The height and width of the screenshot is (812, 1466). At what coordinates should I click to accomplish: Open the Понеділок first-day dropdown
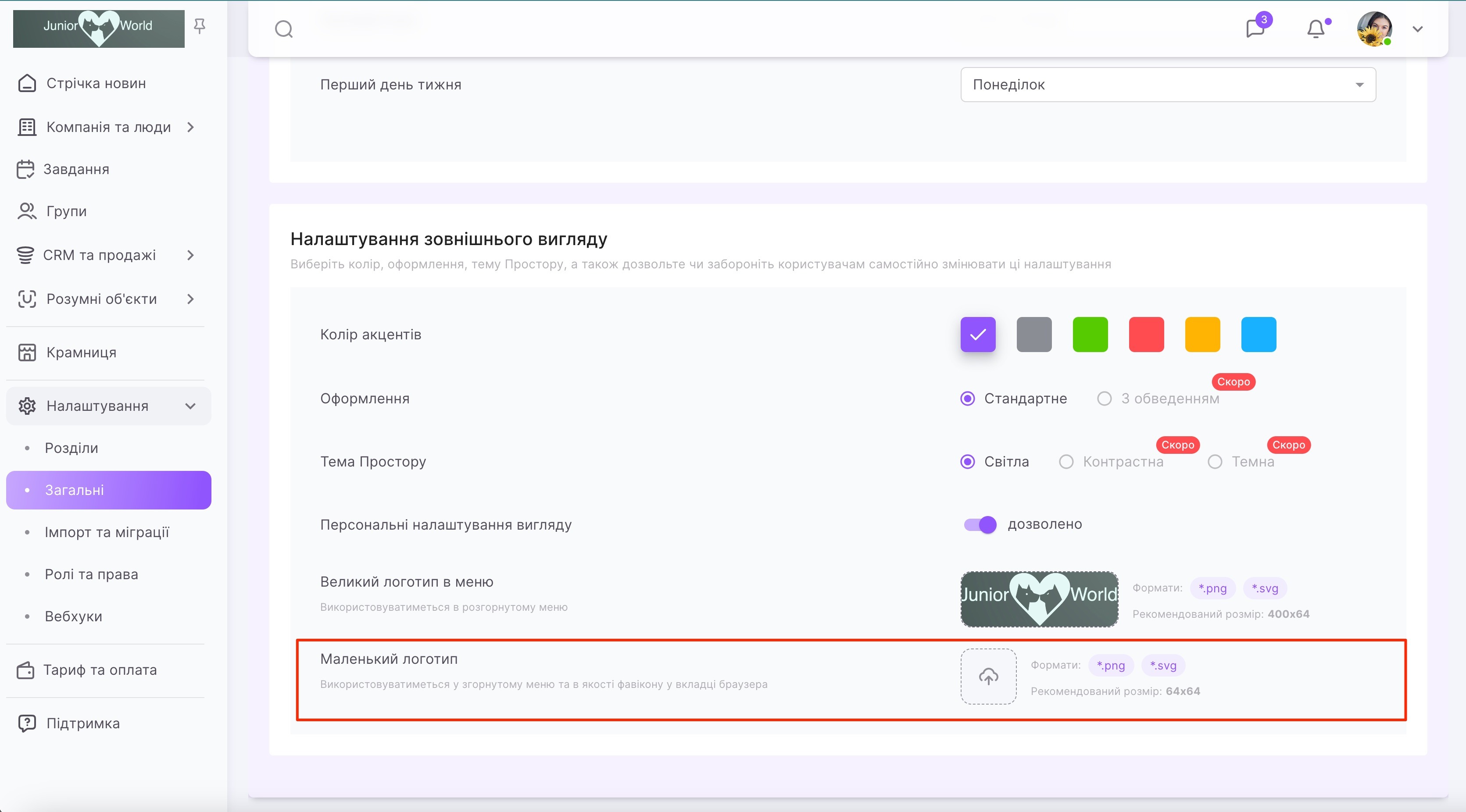coord(1168,85)
